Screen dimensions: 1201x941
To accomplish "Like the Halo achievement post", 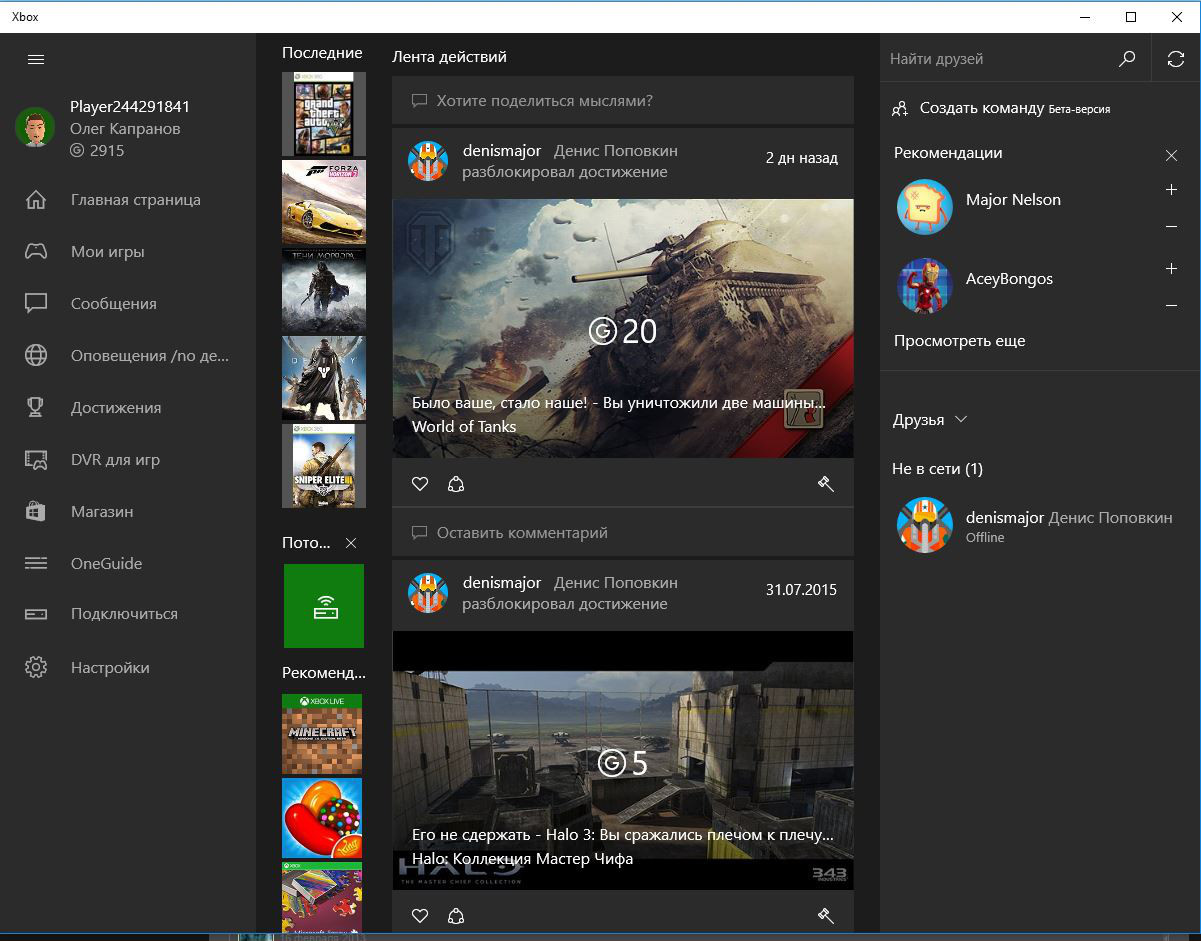I will (420, 916).
